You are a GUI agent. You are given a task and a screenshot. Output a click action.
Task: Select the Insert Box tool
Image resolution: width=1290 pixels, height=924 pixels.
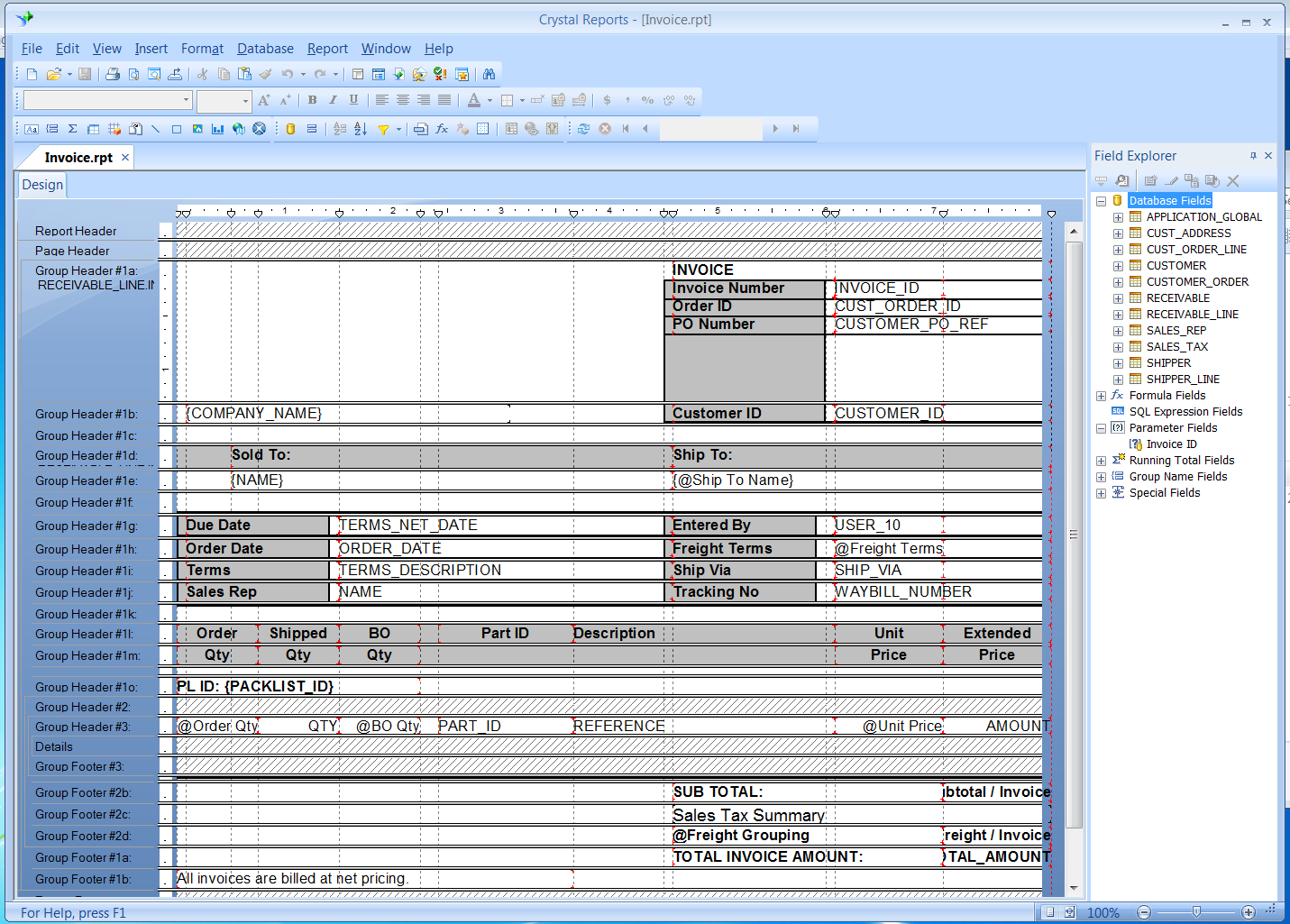point(177,129)
